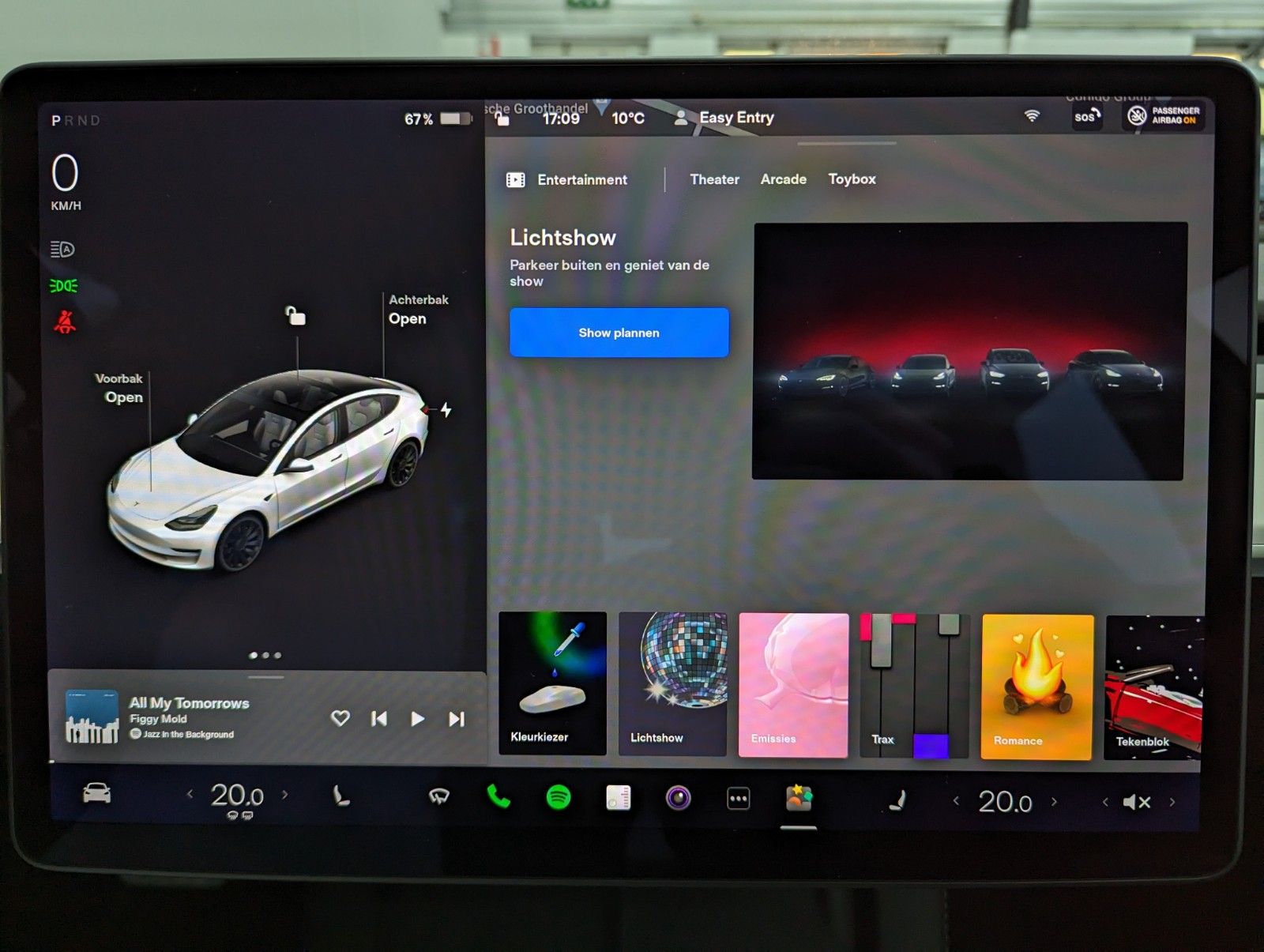
Task: Select the Lichtshow tile
Action: (672, 684)
